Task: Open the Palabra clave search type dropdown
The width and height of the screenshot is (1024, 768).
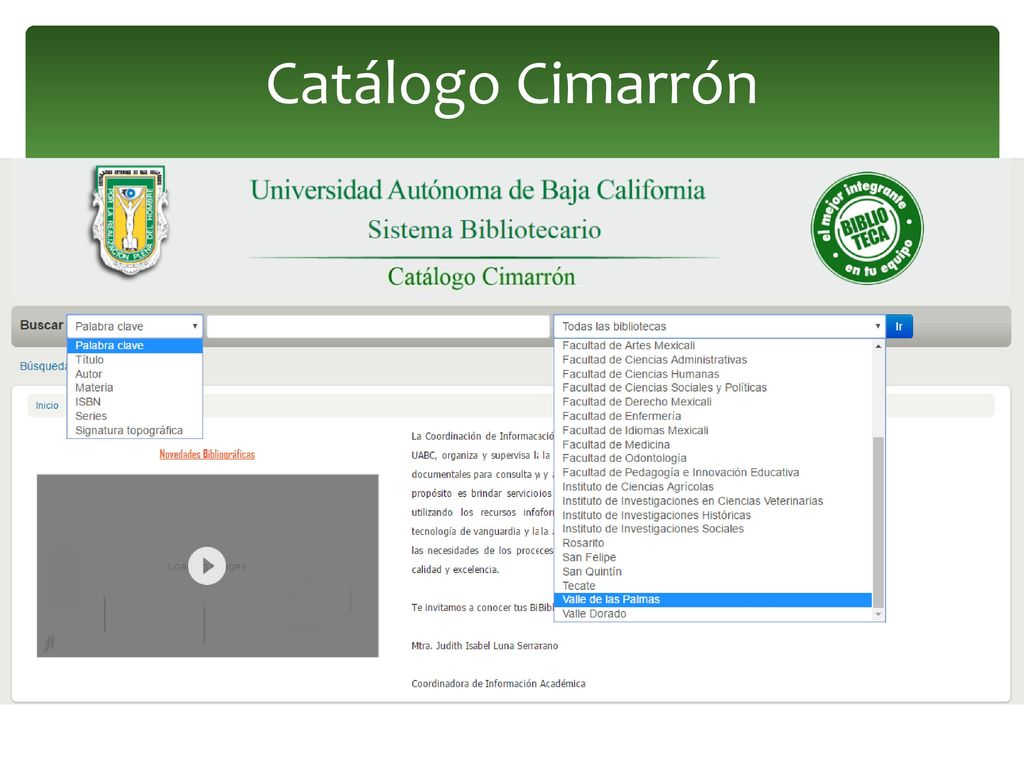Action: (x=135, y=326)
